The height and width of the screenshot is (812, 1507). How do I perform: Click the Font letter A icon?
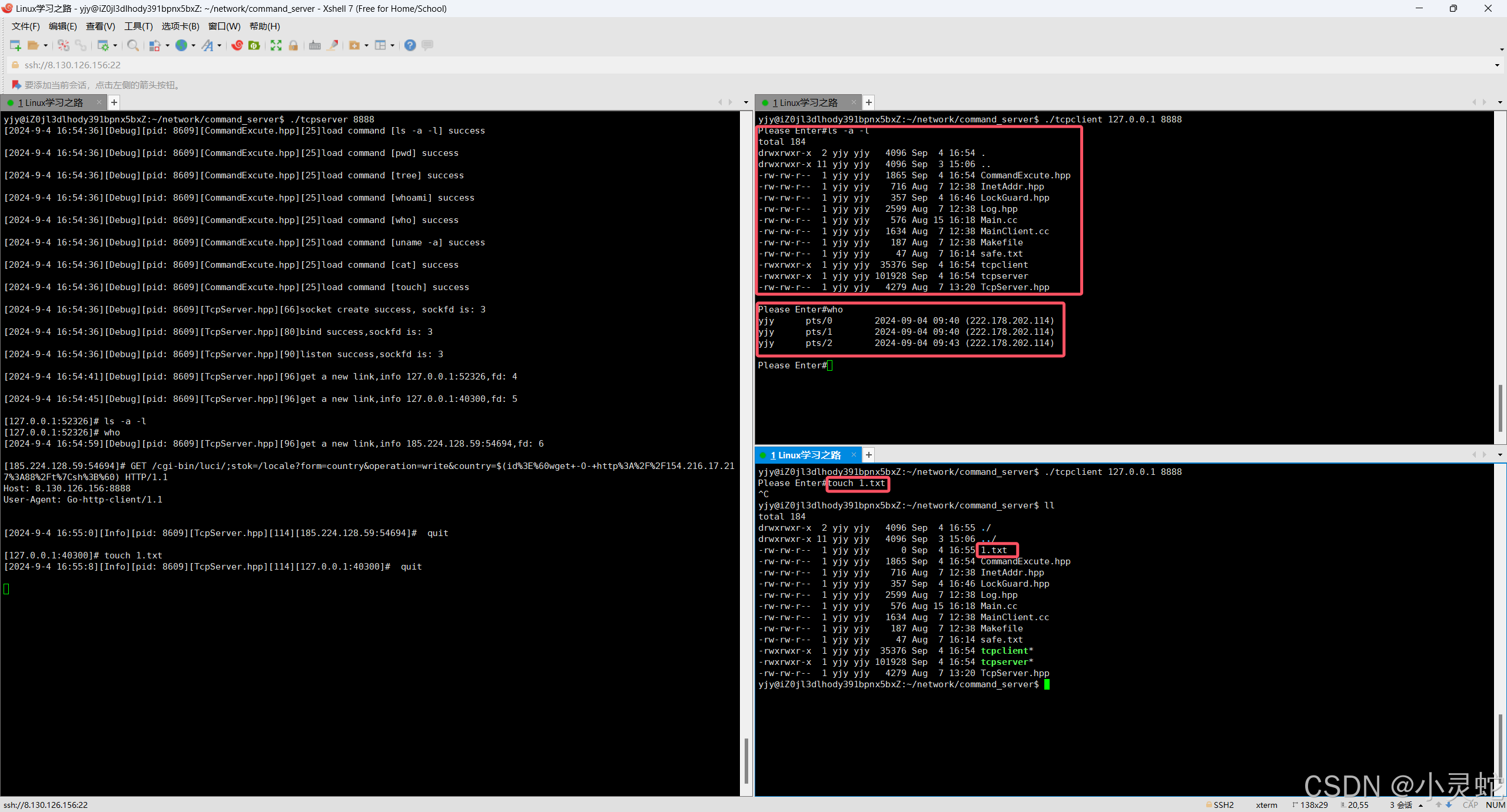click(207, 45)
